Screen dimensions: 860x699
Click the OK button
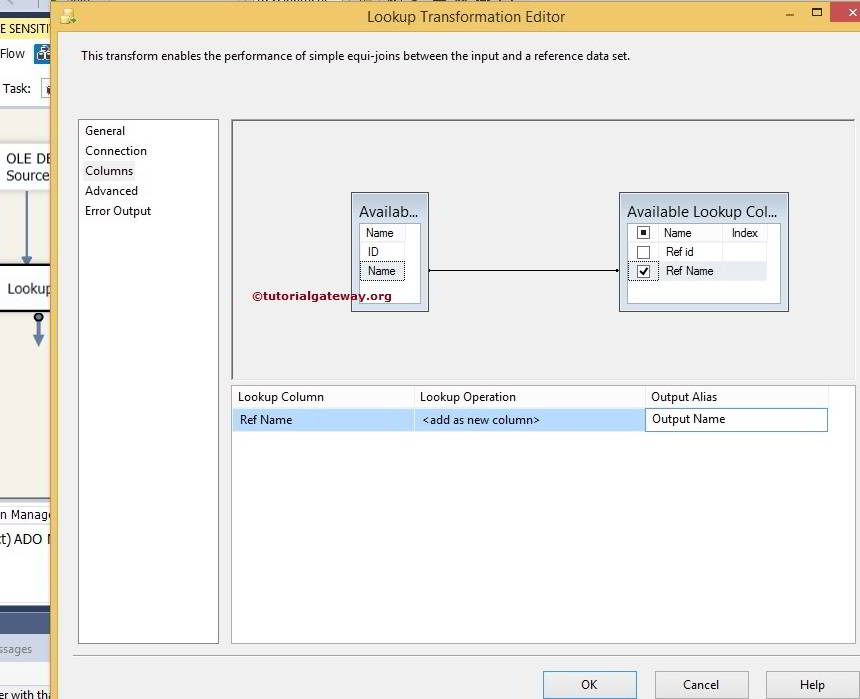click(589, 685)
